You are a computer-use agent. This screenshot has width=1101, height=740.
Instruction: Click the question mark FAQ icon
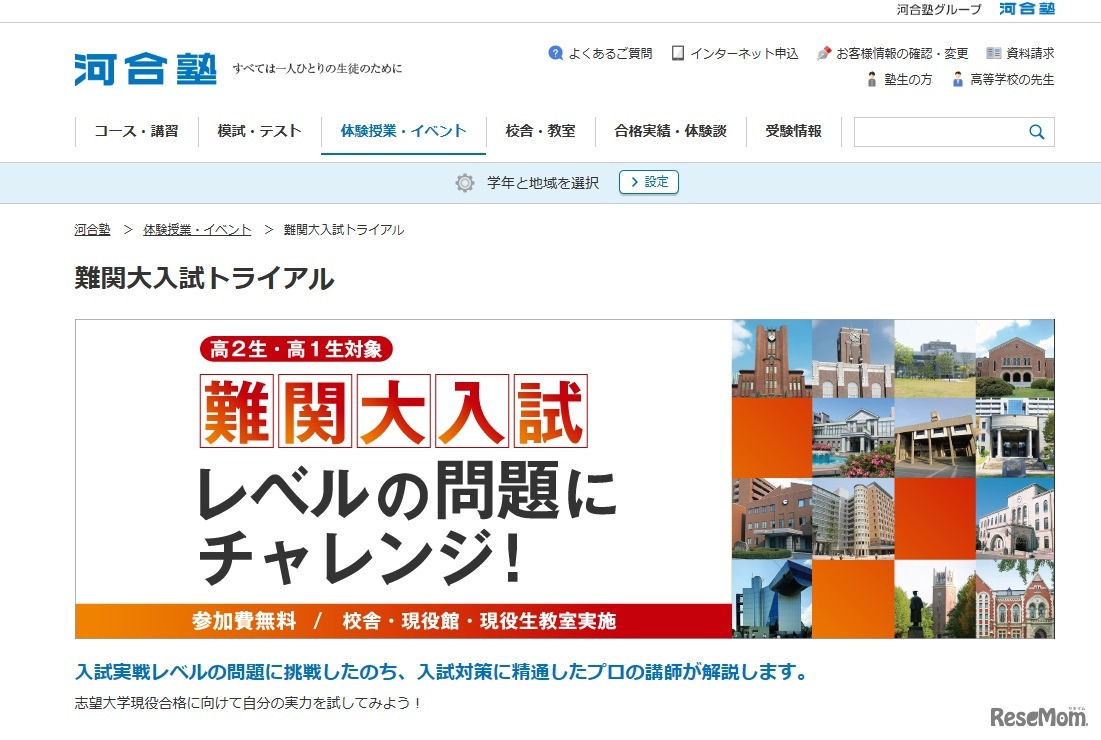pyautogui.click(x=555, y=53)
